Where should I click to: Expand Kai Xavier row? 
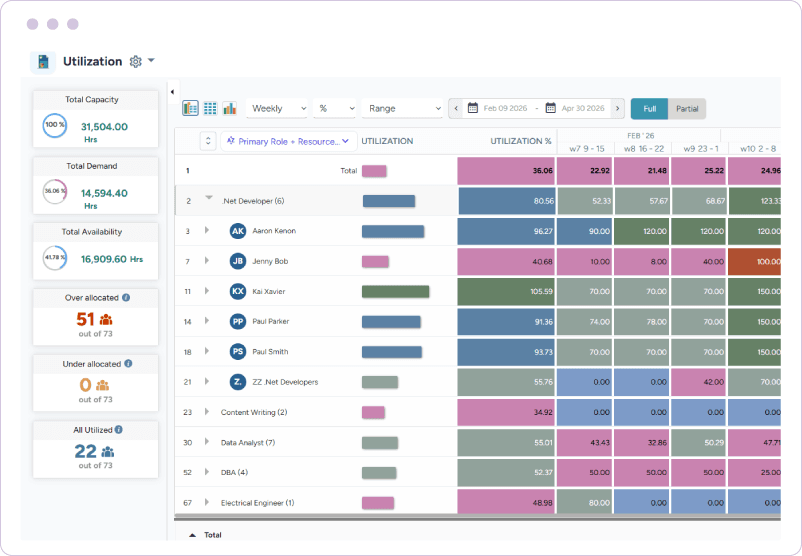pos(207,291)
